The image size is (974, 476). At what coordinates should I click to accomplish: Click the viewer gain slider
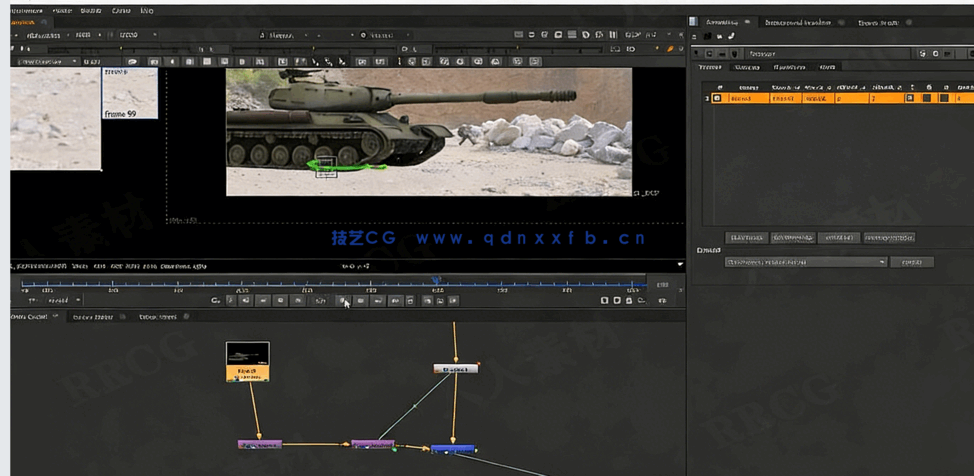(x=120, y=48)
